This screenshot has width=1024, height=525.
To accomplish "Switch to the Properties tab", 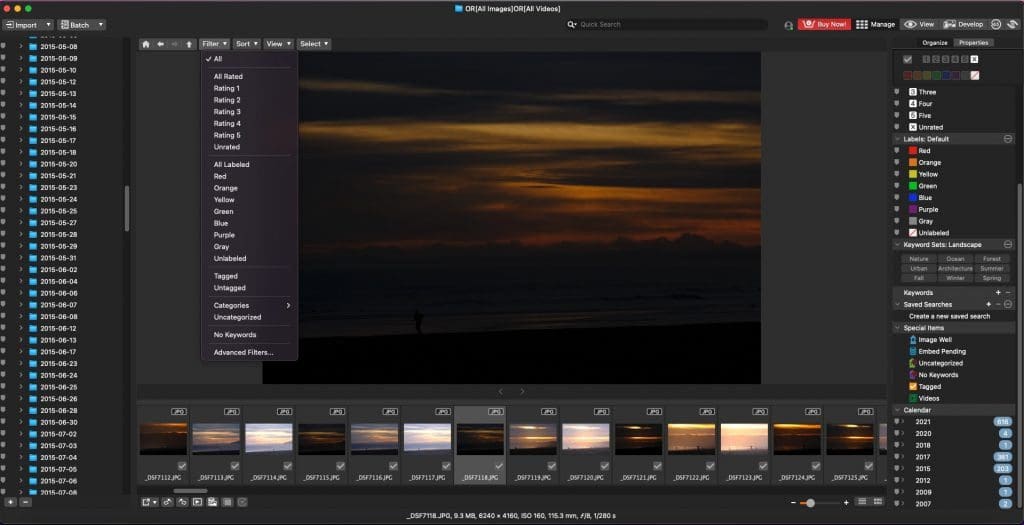I will pyautogui.click(x=972, y=43).
